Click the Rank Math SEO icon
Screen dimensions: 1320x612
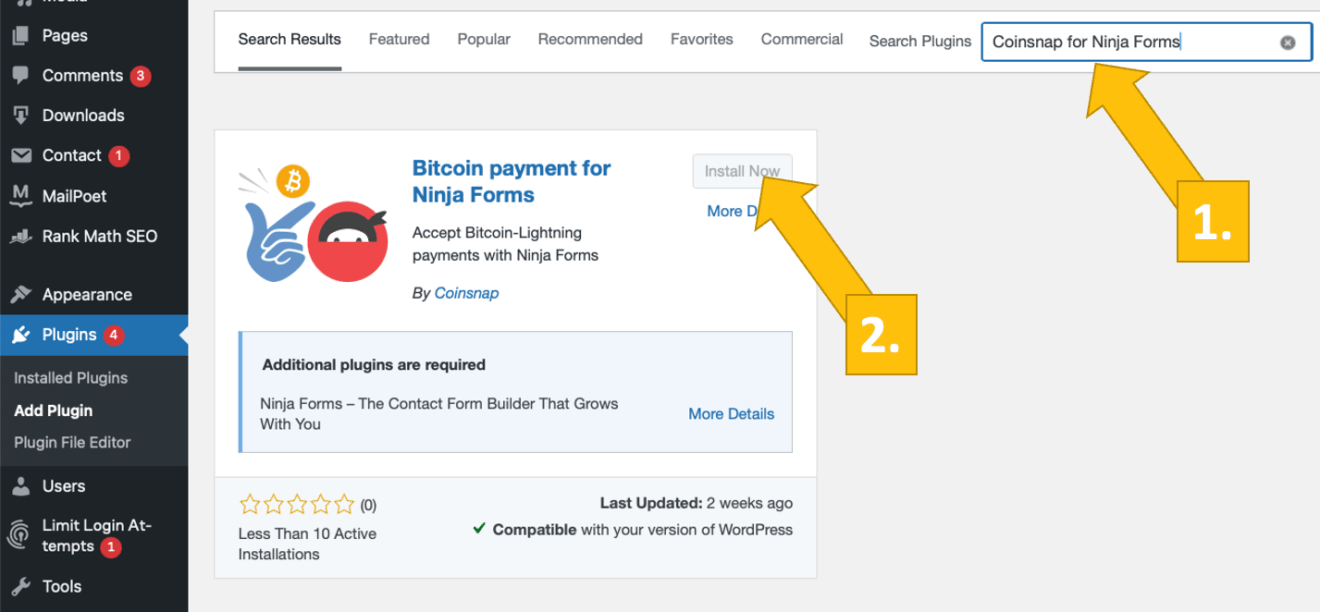pyautogui.click(x=20, y=237)
